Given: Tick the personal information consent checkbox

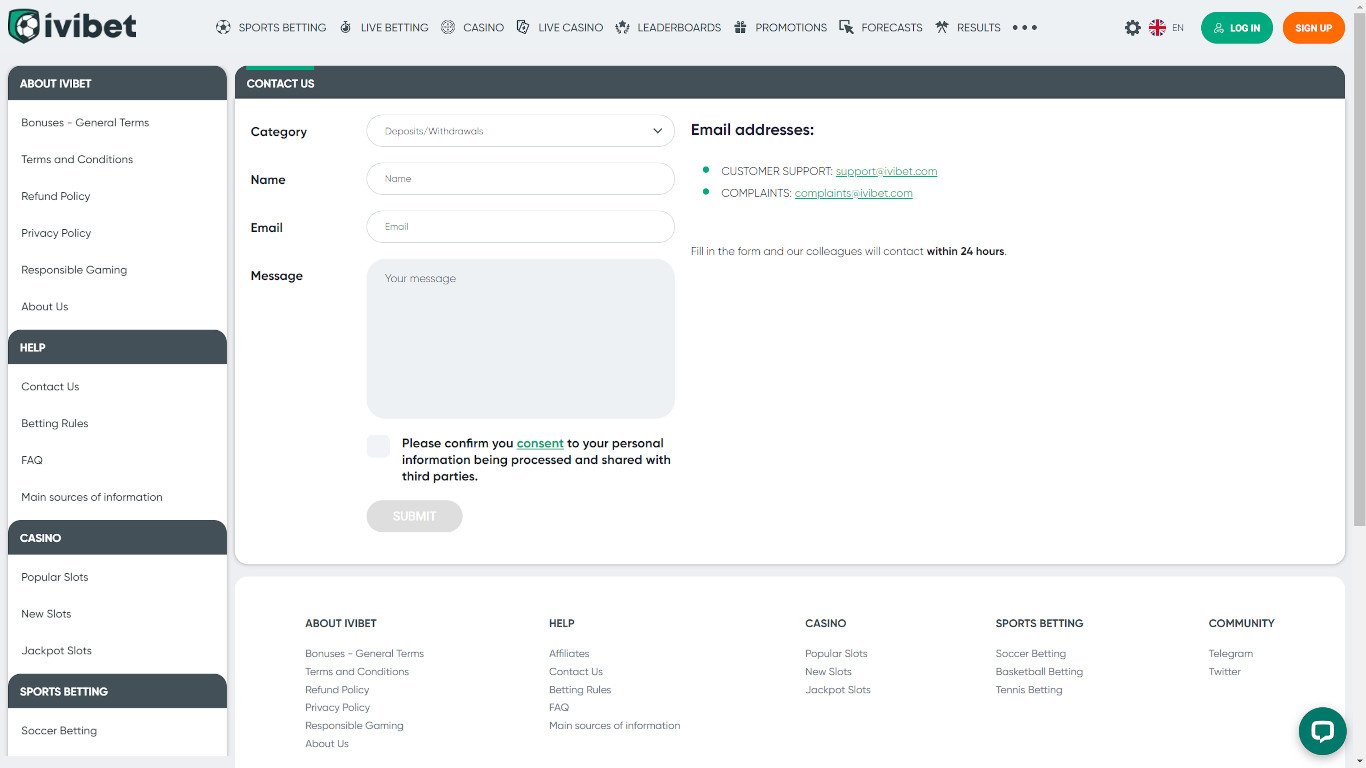Looking at the screenshot, I should click(378, 446).
